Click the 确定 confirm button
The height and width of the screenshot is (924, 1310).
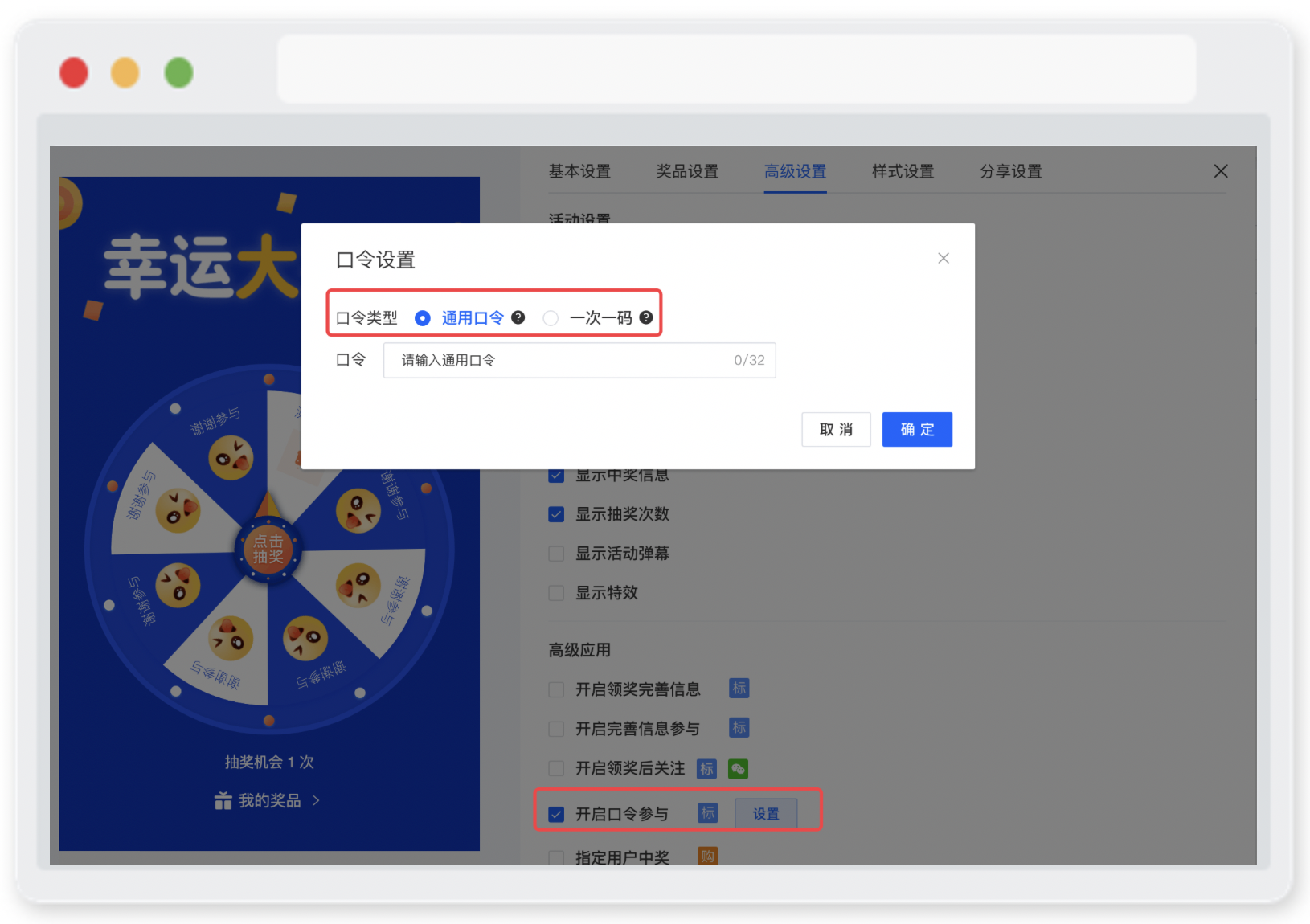click(x=917, y=429)
